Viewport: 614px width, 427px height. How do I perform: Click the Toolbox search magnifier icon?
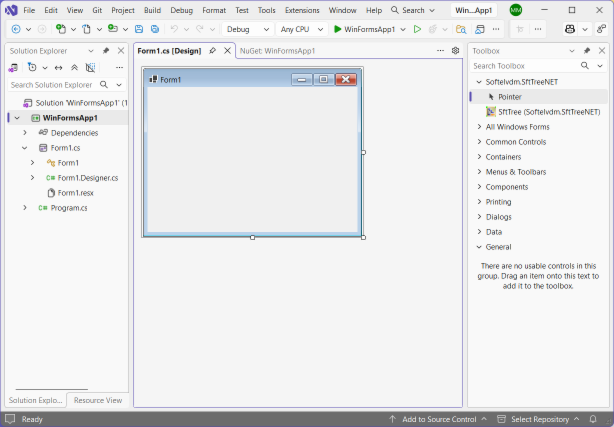pos(585,66)
